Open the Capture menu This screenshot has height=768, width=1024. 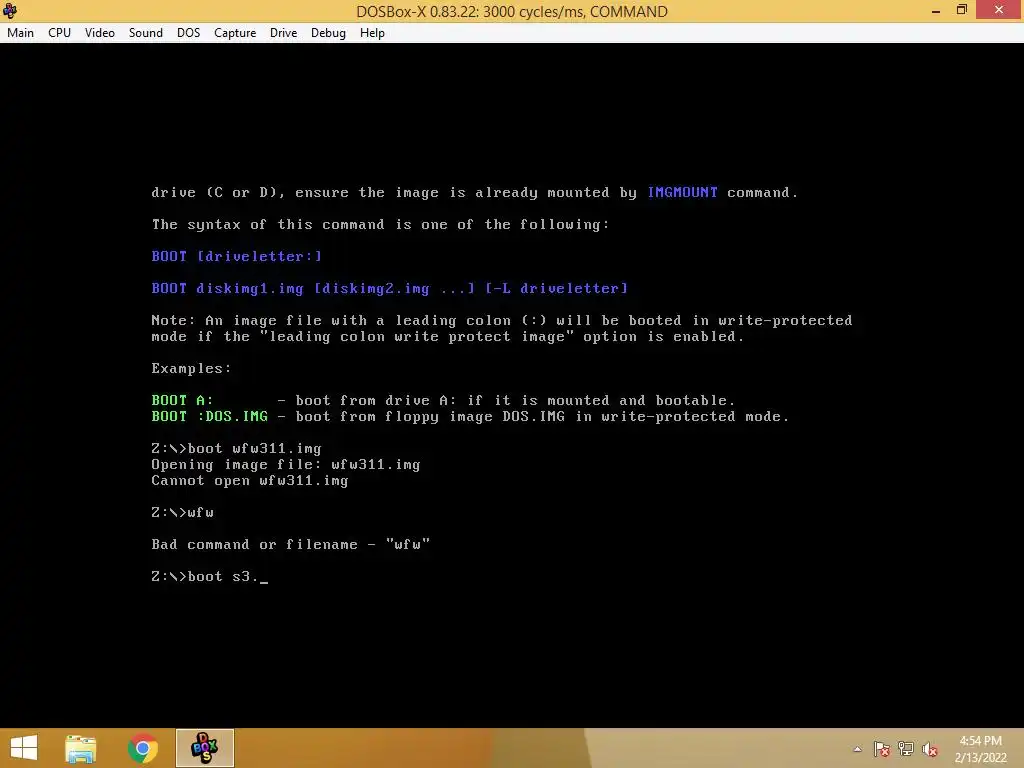coord(235,33)
